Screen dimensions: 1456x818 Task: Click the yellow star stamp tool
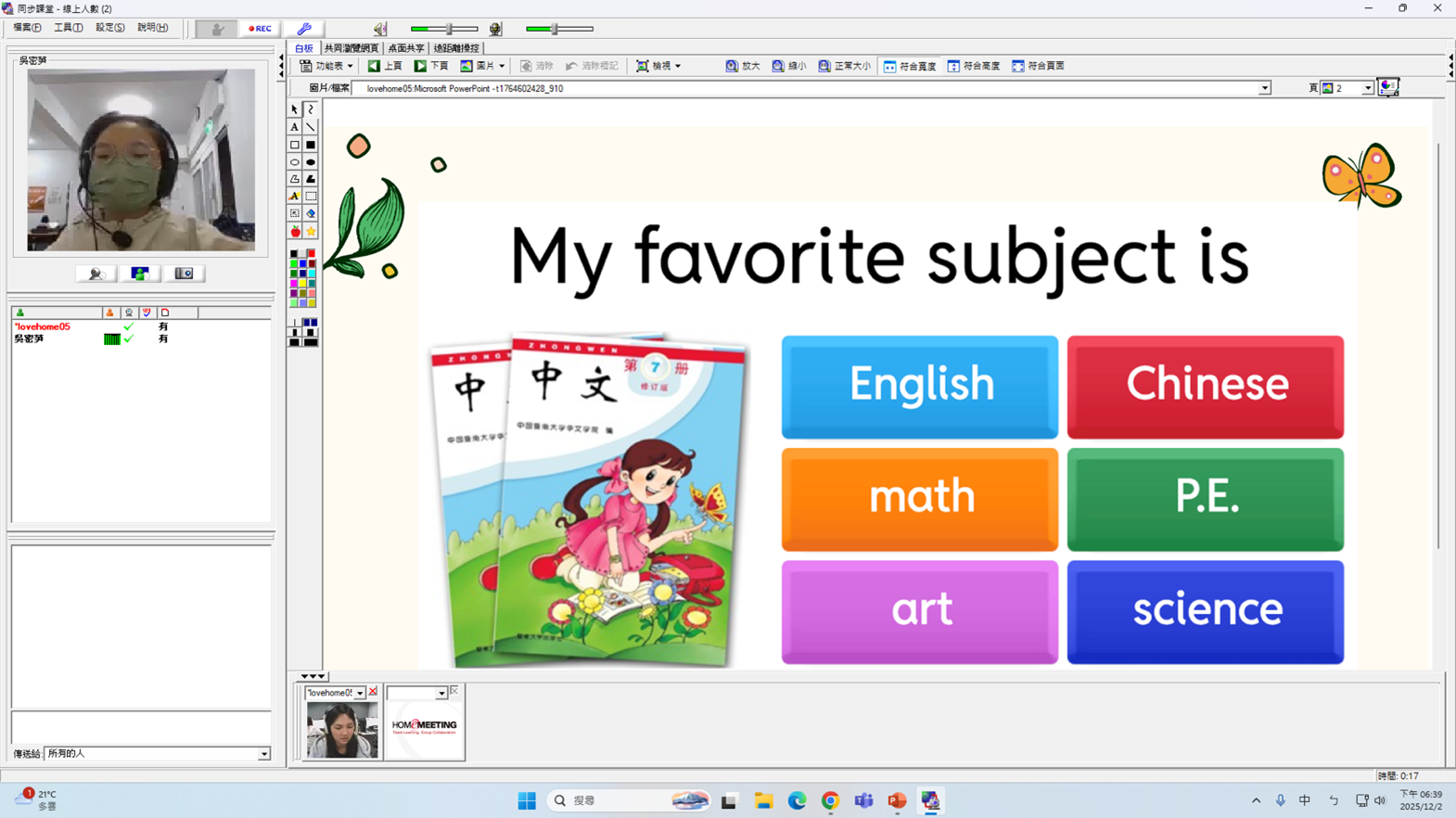click(x=311, y=231)
